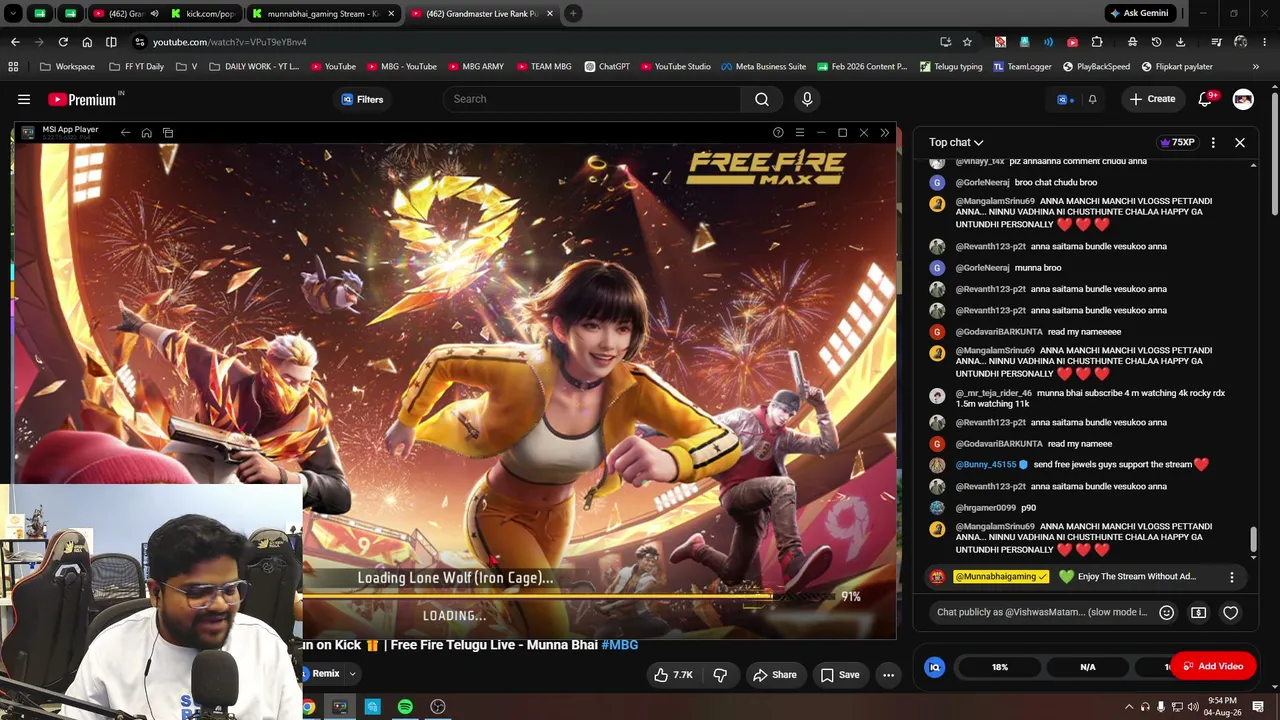Image resolution: width=1280 pixels, height=720 pixels.
Task: Open browser downloads
Action: [1180, 42]
